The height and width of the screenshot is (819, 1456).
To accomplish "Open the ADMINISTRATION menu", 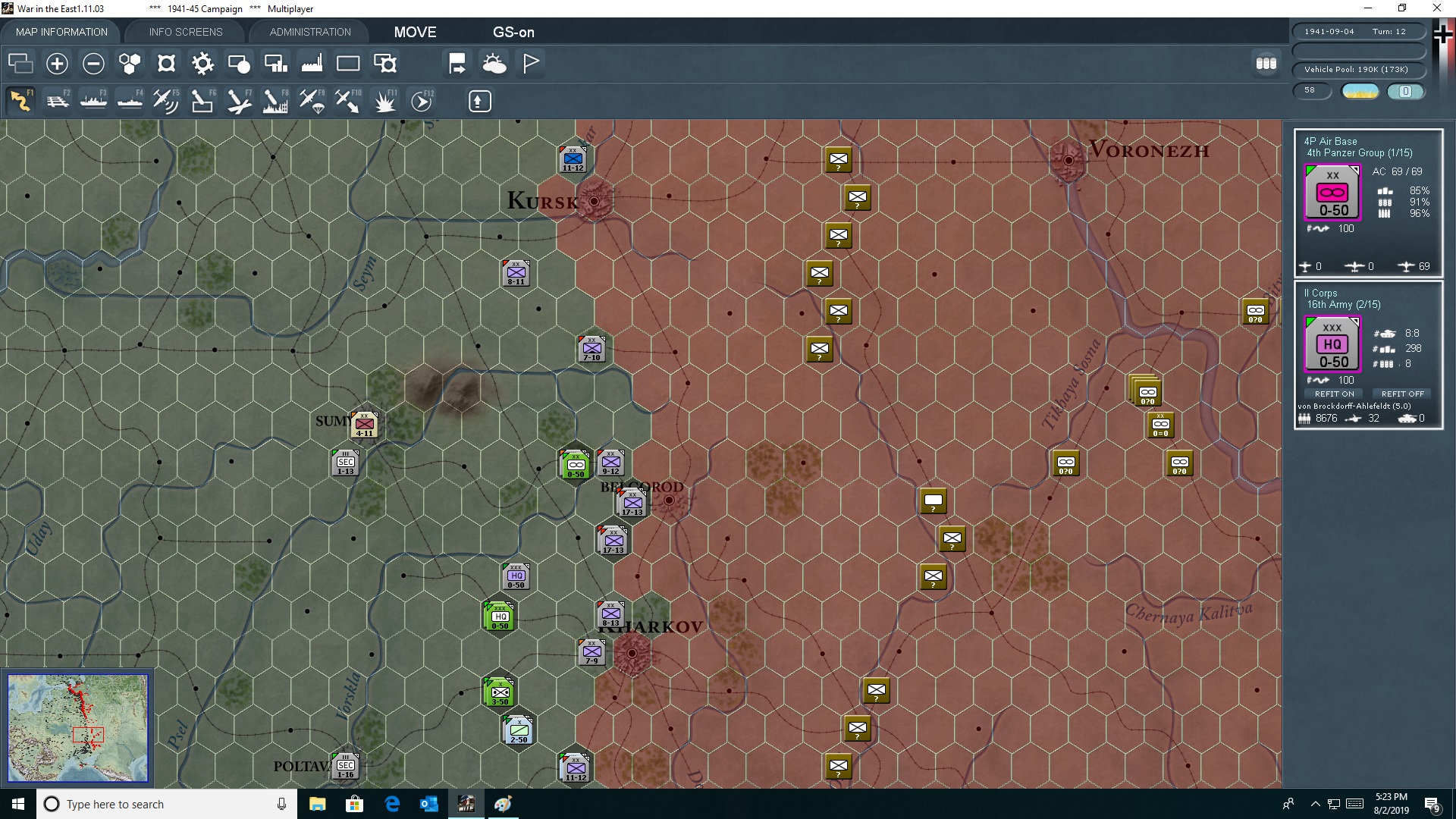I will (x=309, y=31).
